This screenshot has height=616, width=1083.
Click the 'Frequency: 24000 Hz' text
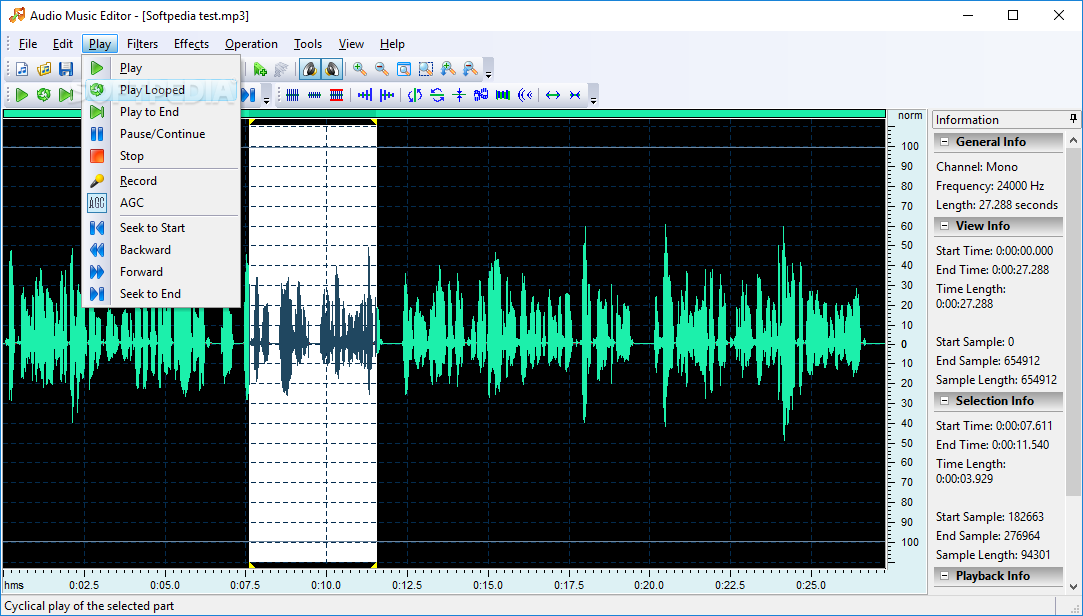pyautogui.click(x=990, y=186)
